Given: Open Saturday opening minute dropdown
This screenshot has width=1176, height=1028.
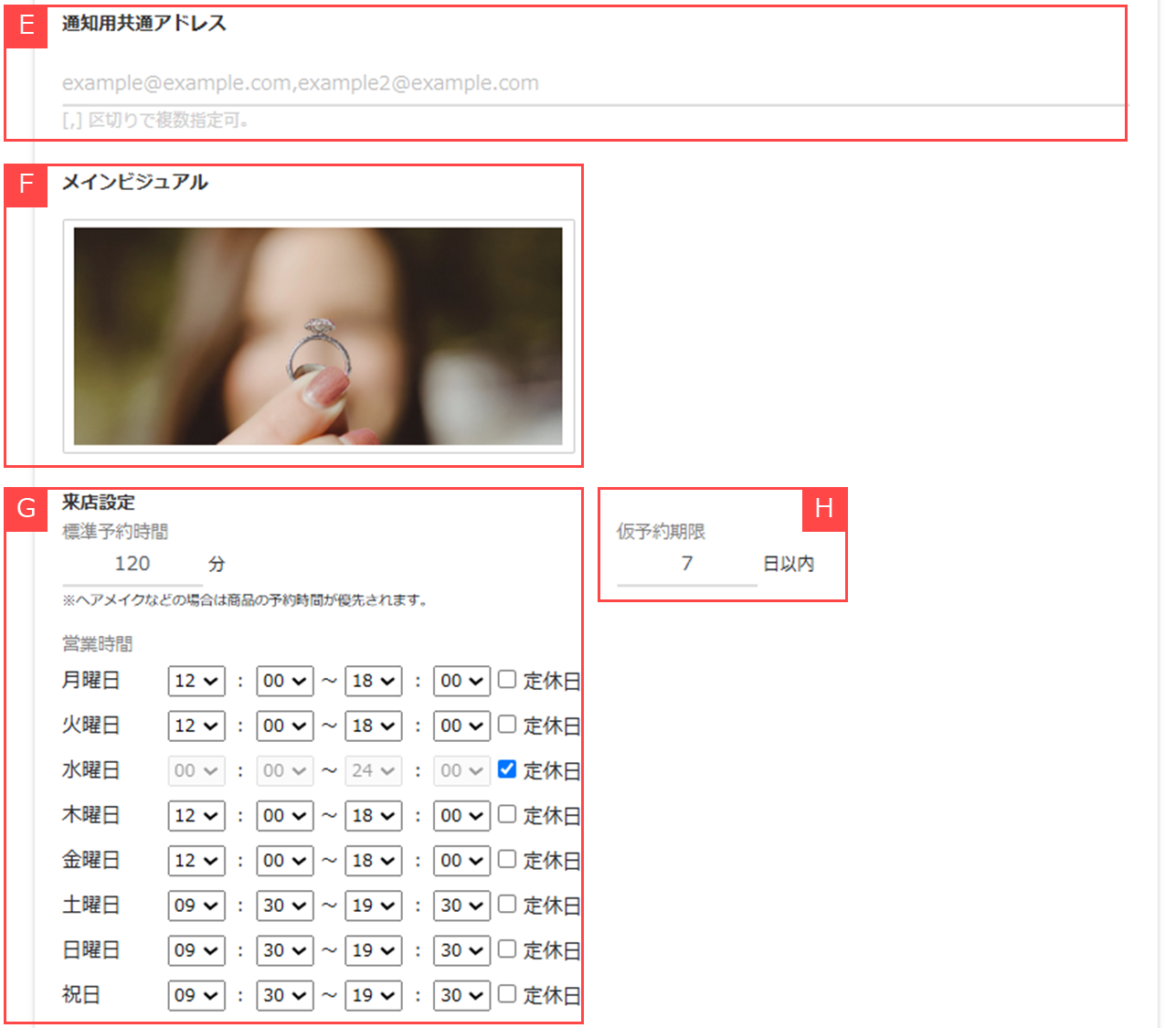Looking at the screenshot, I should 285,906.
